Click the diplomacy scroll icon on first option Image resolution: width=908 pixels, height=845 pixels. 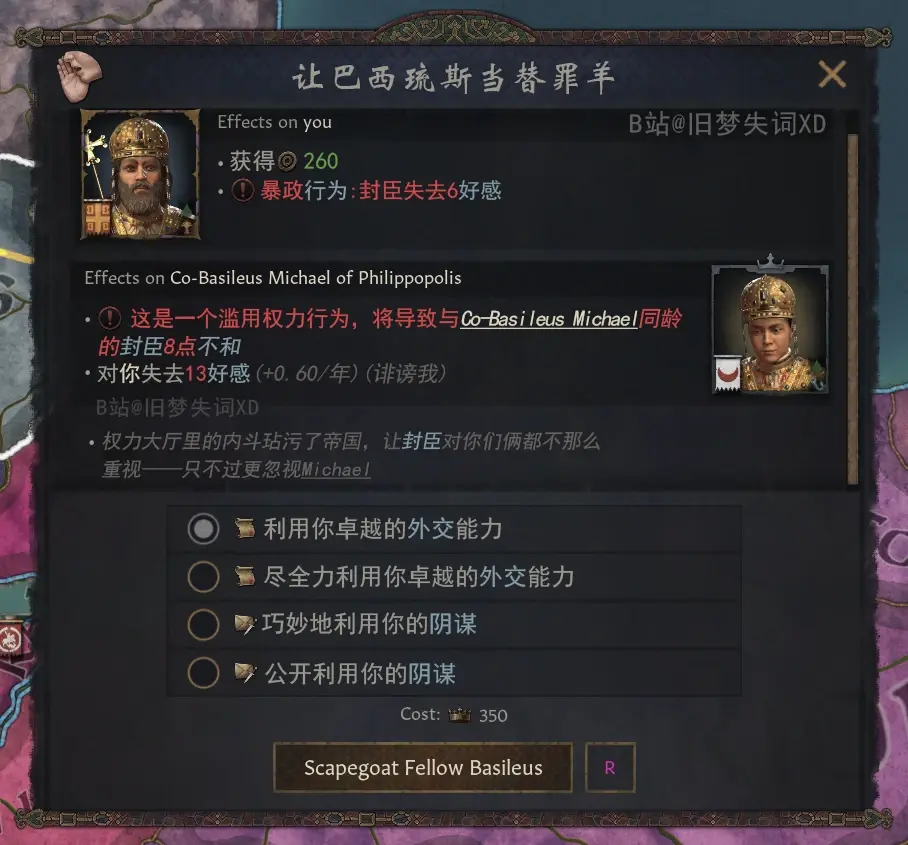245,528
